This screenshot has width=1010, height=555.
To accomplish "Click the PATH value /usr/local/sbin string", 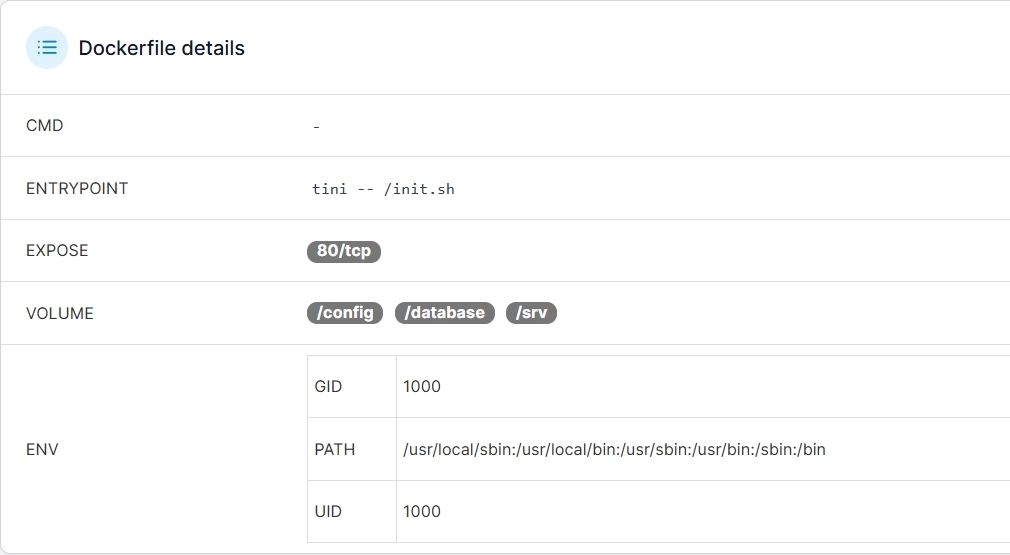I will [614, 449].
